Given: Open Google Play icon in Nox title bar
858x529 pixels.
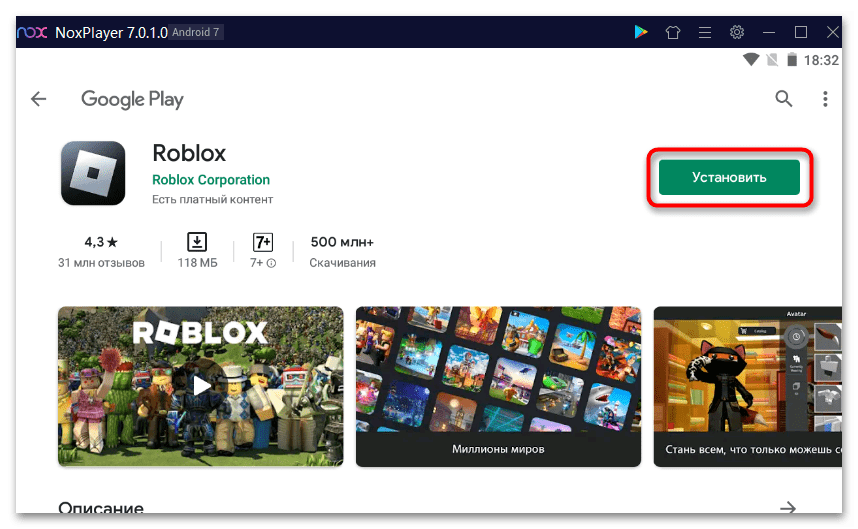Looking at the screenshot, I should [x=641, y=32].
